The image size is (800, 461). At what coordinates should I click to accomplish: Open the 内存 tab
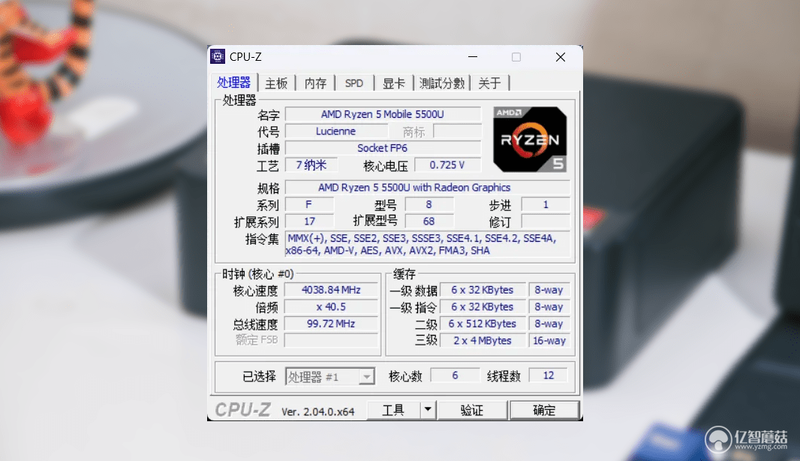315,83
